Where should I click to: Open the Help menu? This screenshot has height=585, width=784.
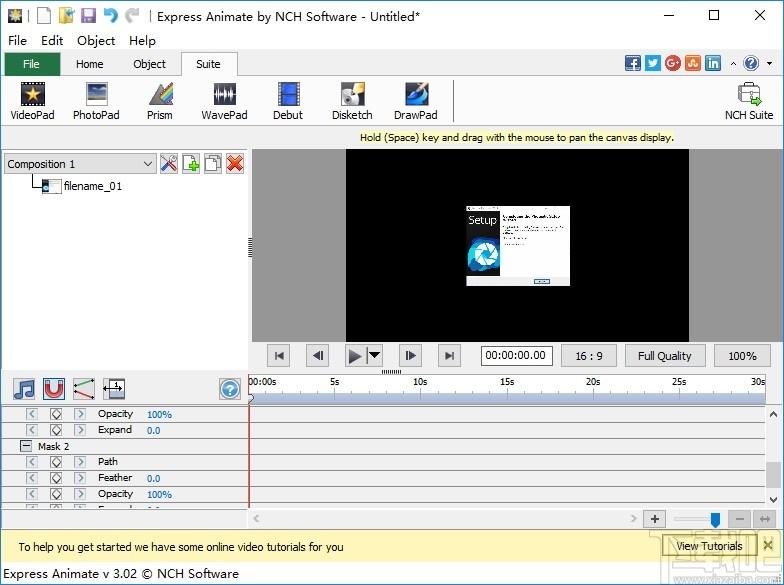tap(142, 40)
